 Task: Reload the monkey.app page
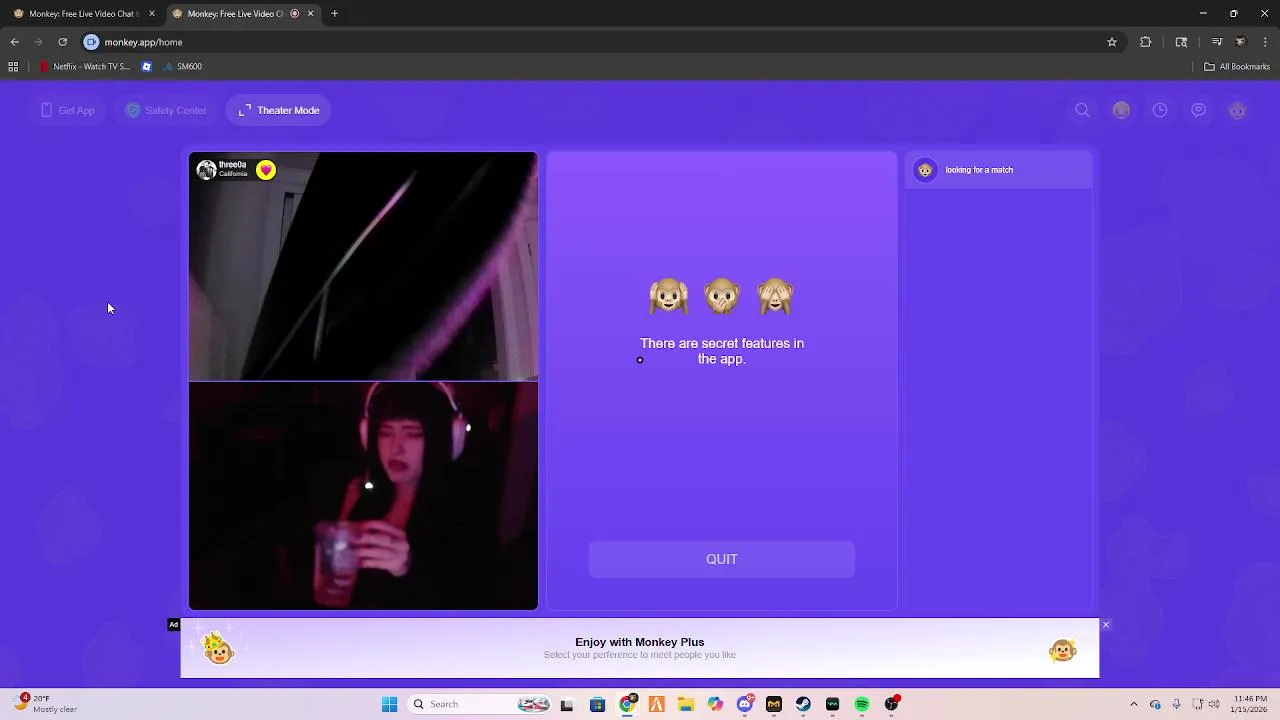coord(62,42)
